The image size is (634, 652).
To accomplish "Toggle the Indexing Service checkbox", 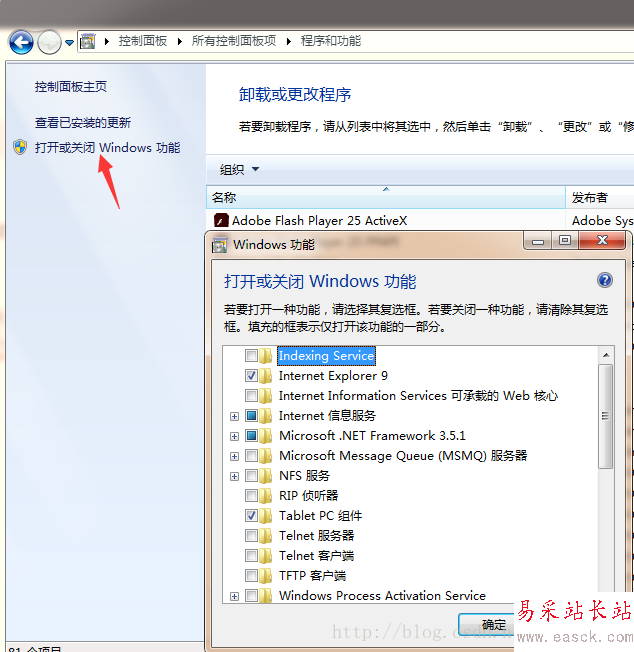I will pyautogui.click(x=251, y=356).
